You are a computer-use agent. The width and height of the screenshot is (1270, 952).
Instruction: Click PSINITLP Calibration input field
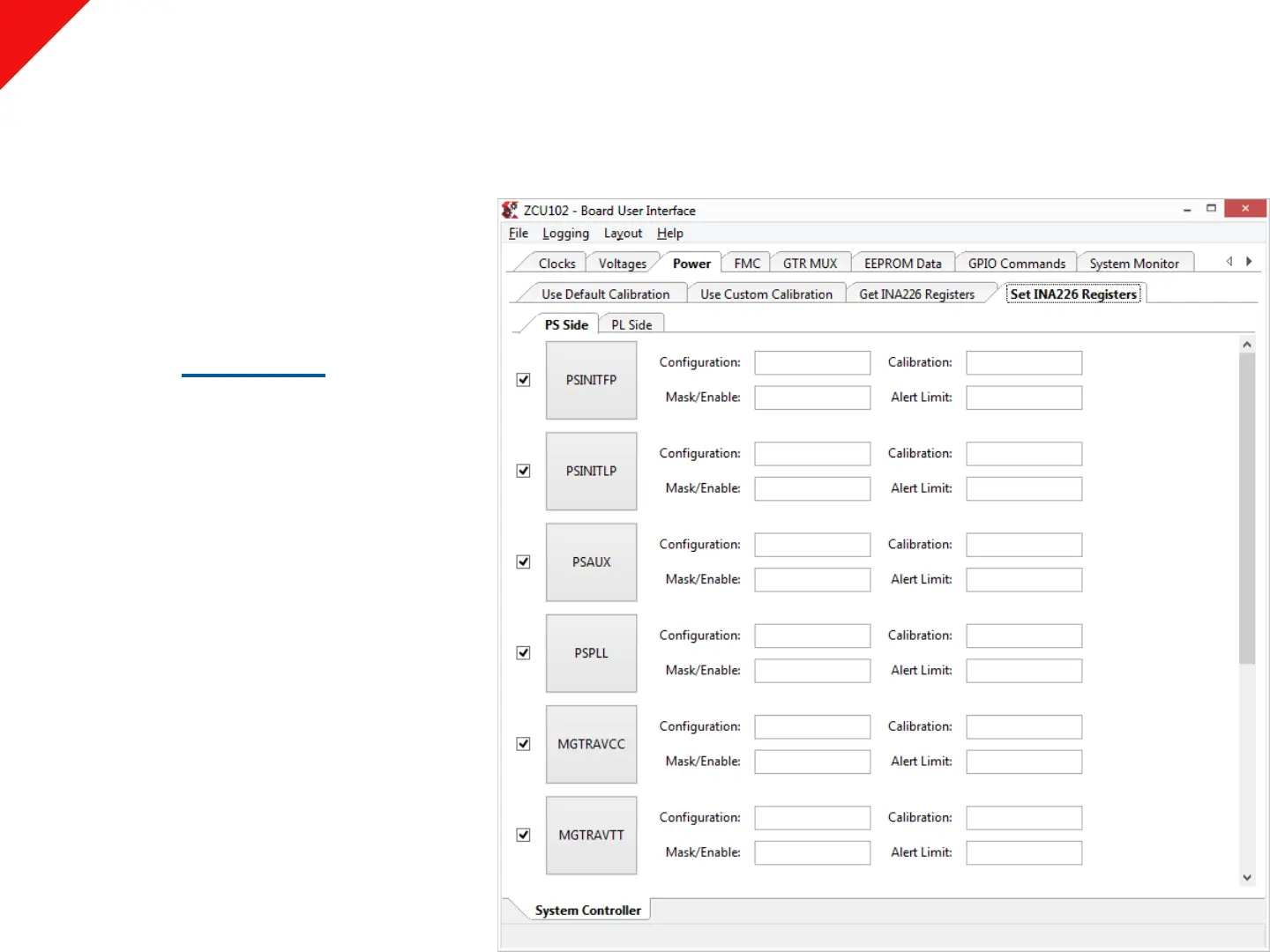click(x=1024, y=453)
